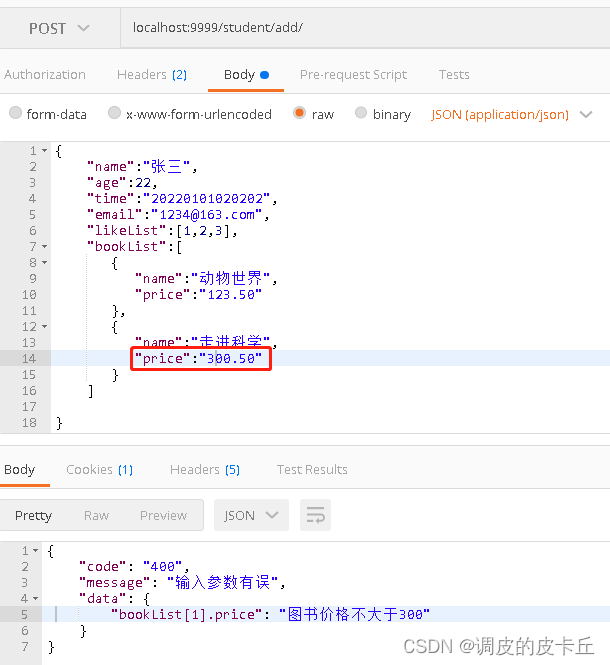
Task: Click the "name":"张三" line
Action: tap(142, 167)
